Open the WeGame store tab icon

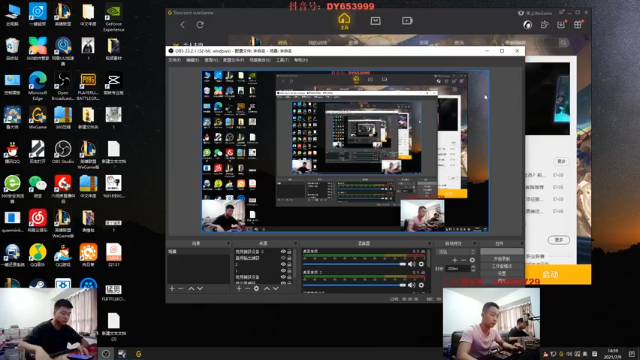coord(376,20)
